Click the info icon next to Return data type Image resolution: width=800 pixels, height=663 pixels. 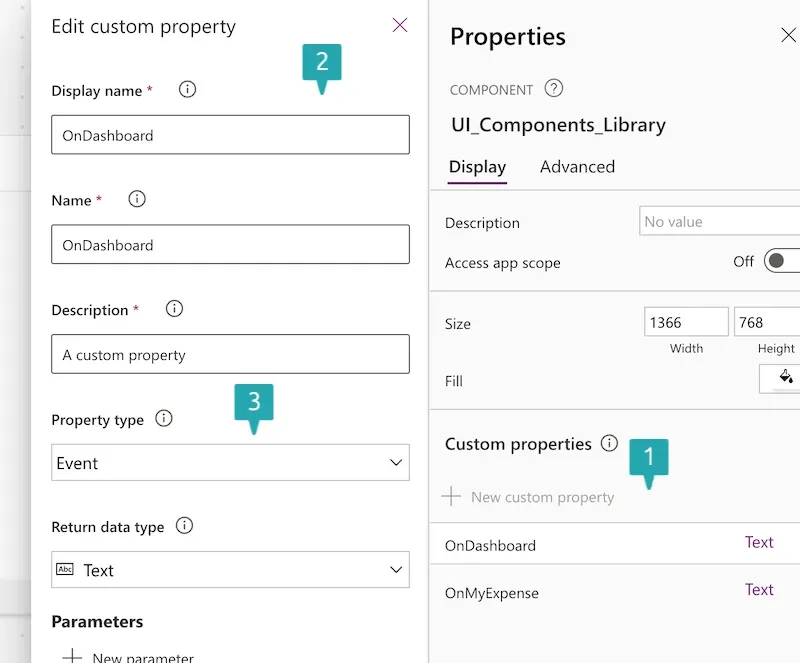(184, 525)
